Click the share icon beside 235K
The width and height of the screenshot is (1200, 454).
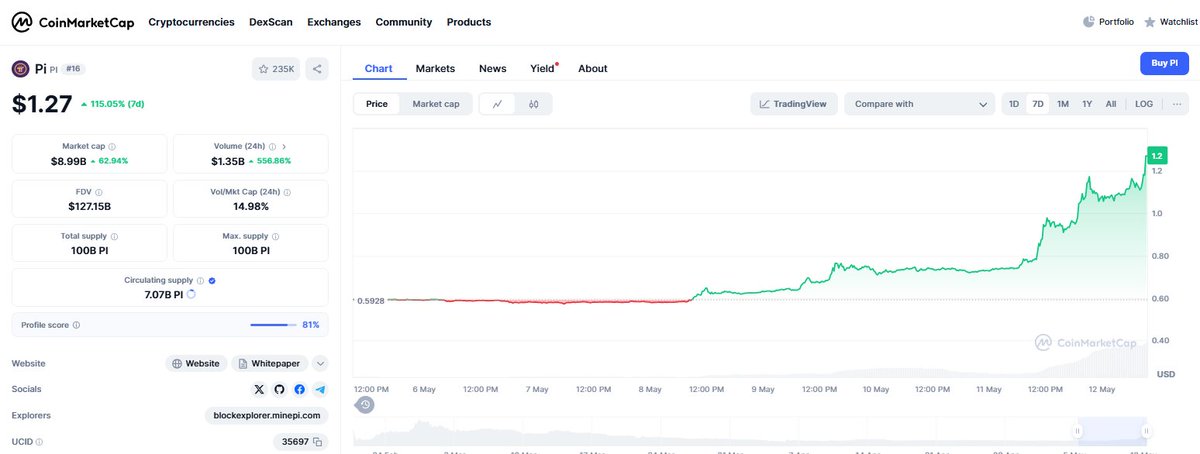(317, 69)
